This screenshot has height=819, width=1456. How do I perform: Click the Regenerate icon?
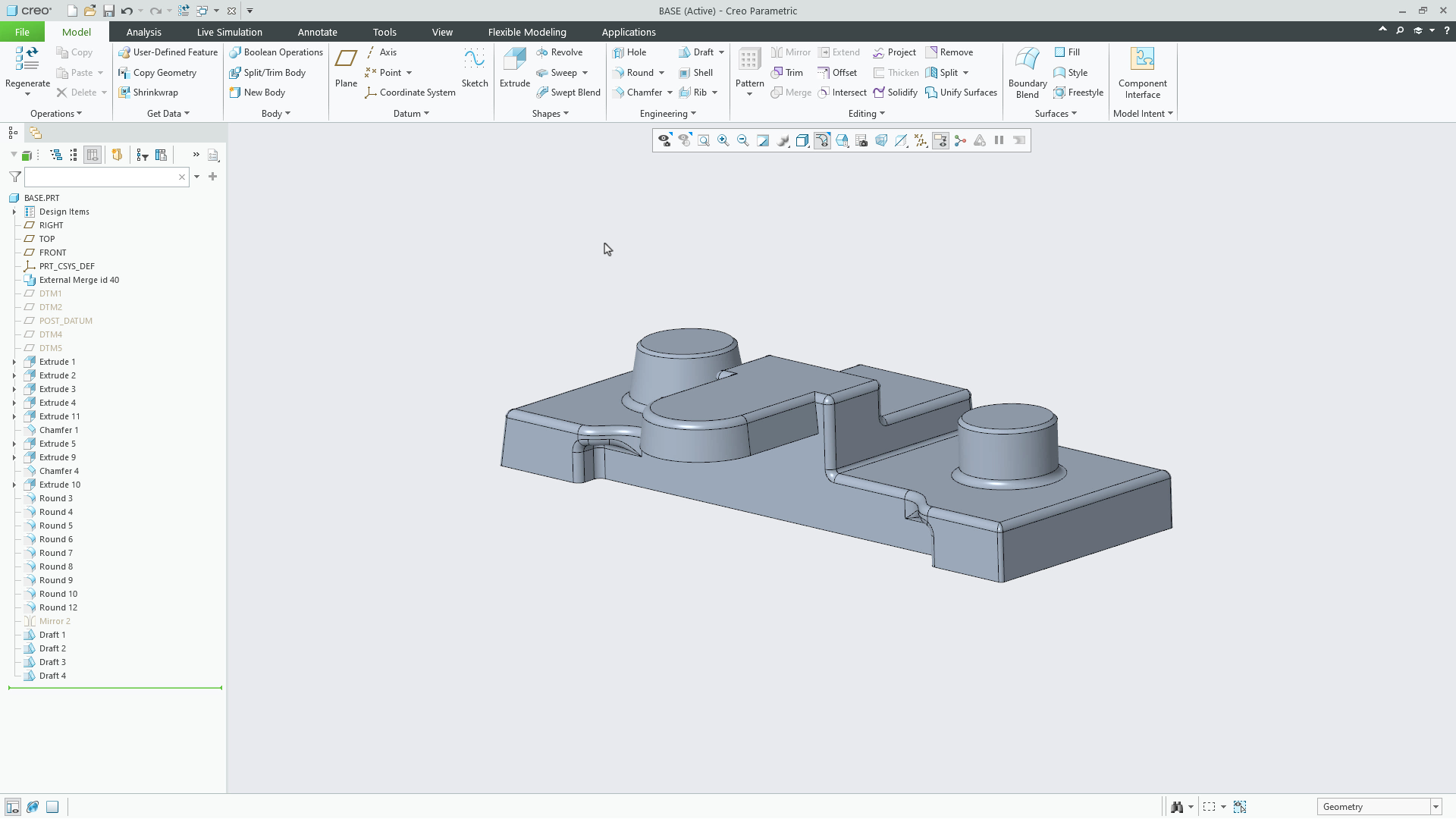click(27, 59)
